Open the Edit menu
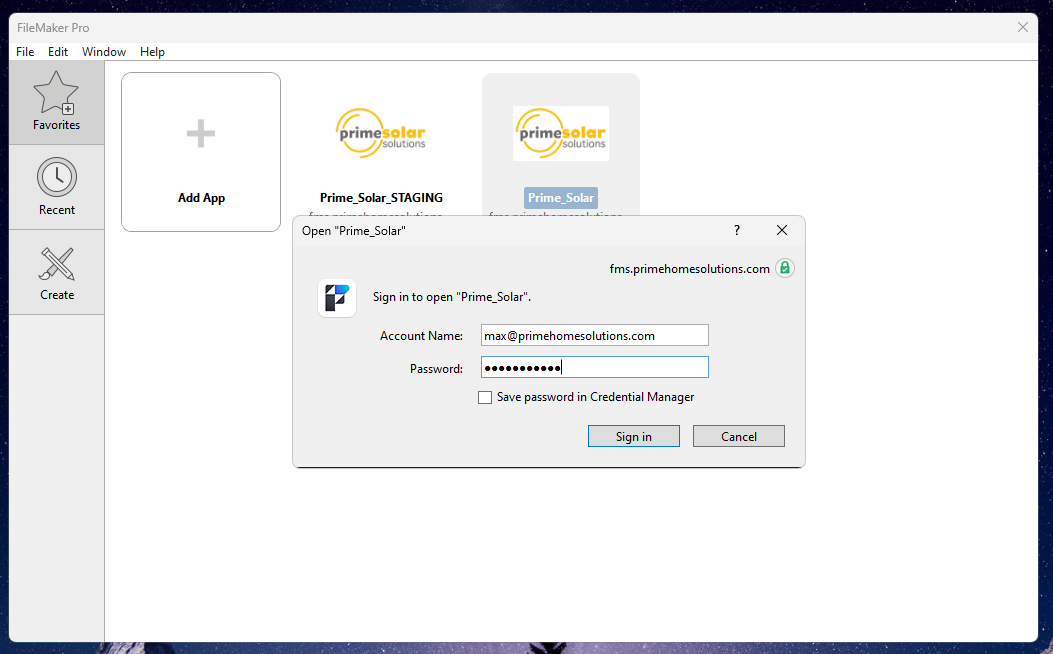 (58, 52)
